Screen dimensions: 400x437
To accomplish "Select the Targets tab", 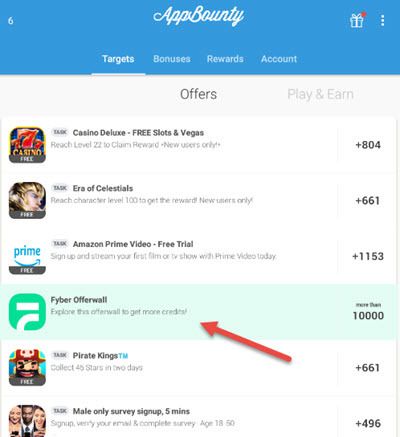I will 118,59.
